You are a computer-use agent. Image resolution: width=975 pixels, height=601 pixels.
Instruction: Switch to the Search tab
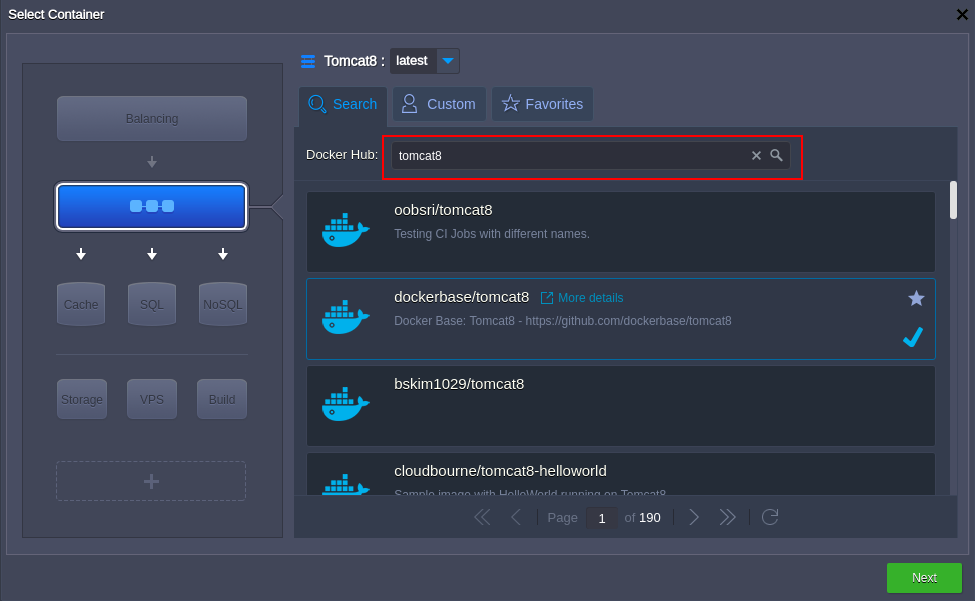[343, 104]
